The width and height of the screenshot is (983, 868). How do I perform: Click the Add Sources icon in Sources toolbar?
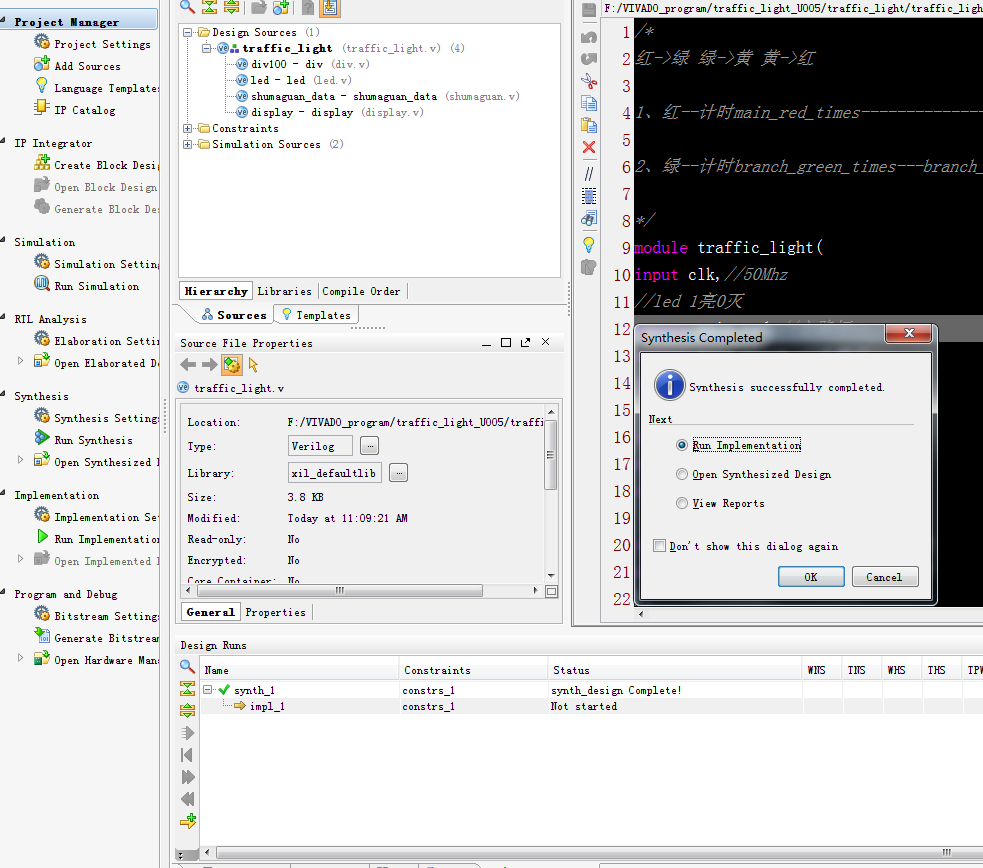tap(282, 7)
